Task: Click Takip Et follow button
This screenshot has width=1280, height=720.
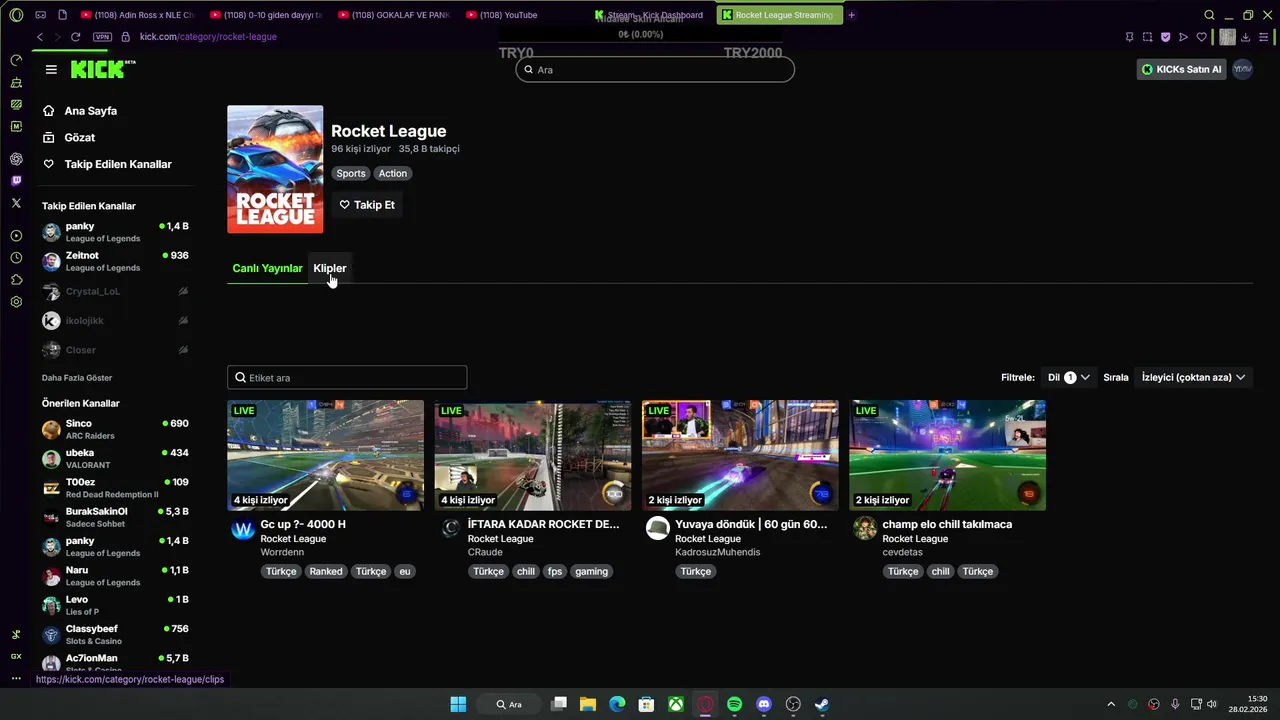Action: (x=367, y=205)
